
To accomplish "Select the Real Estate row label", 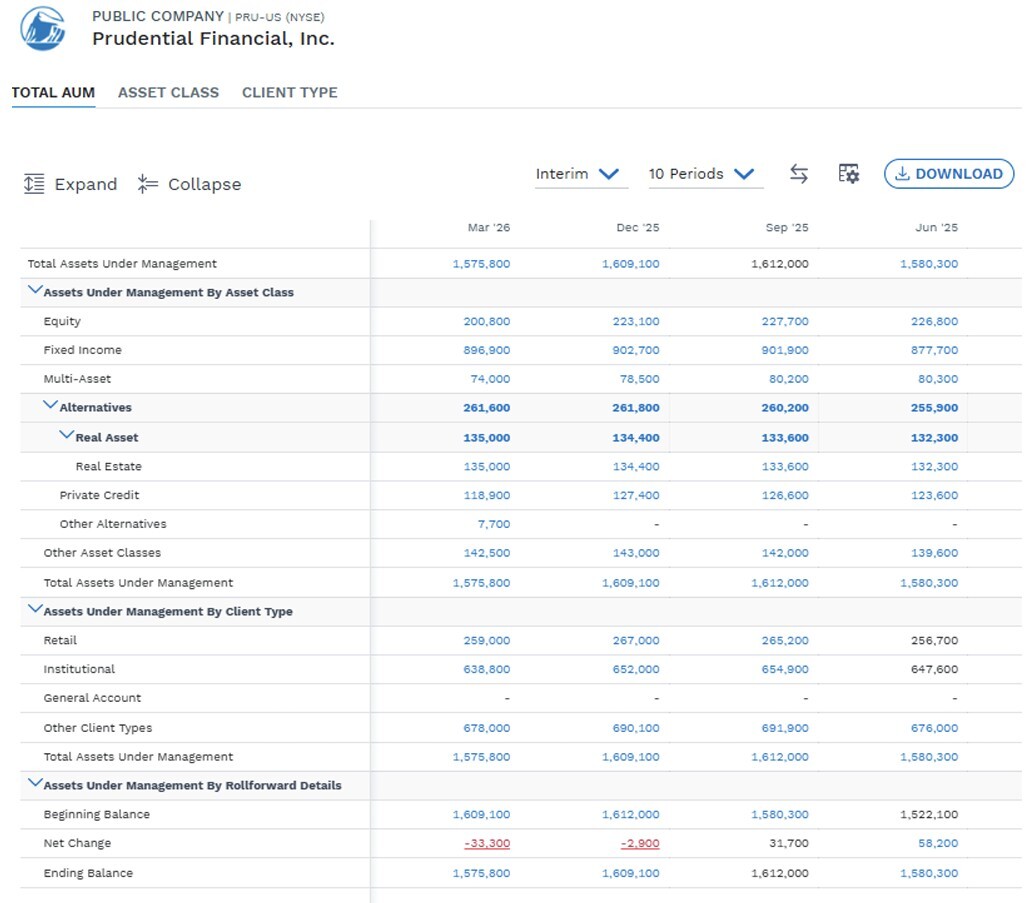I will pyautogui.click(x=108, y=466).
